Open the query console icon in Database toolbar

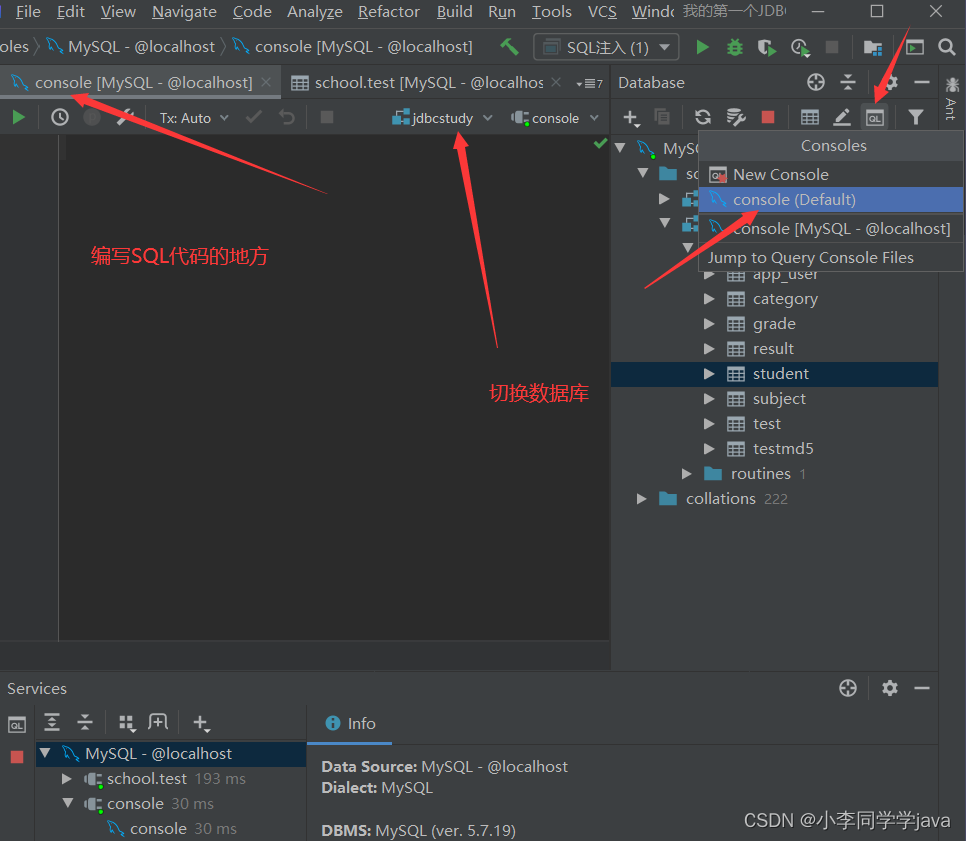[x=875, y=117]
